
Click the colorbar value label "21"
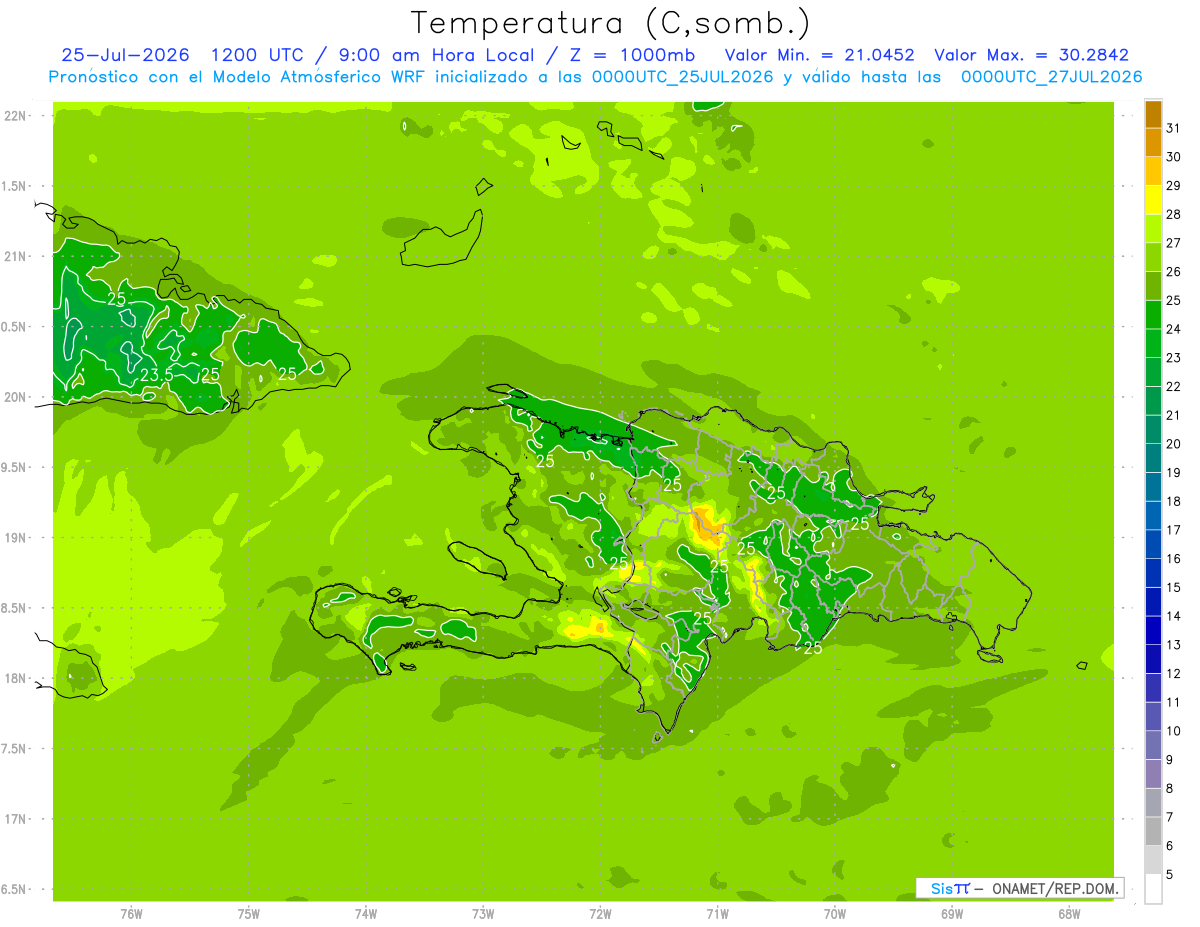click(x=1174, y=415)
